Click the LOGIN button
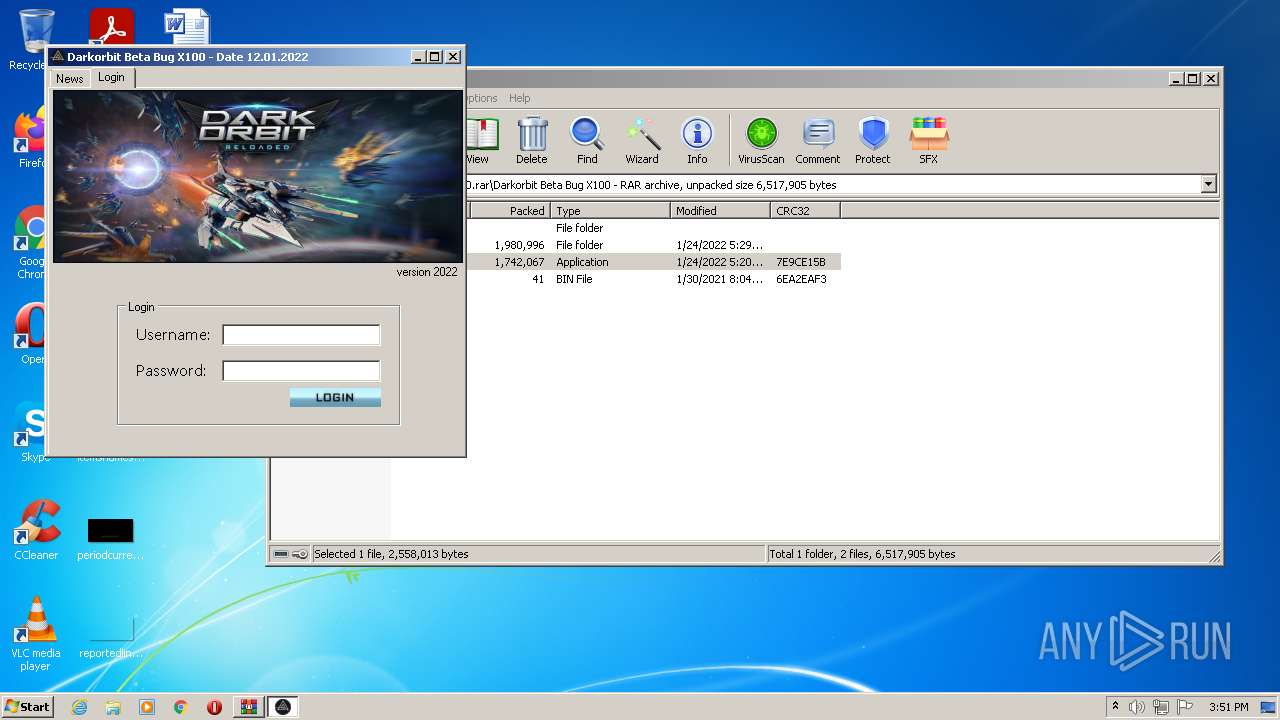 pyautogui.click(x=335, y=397)
